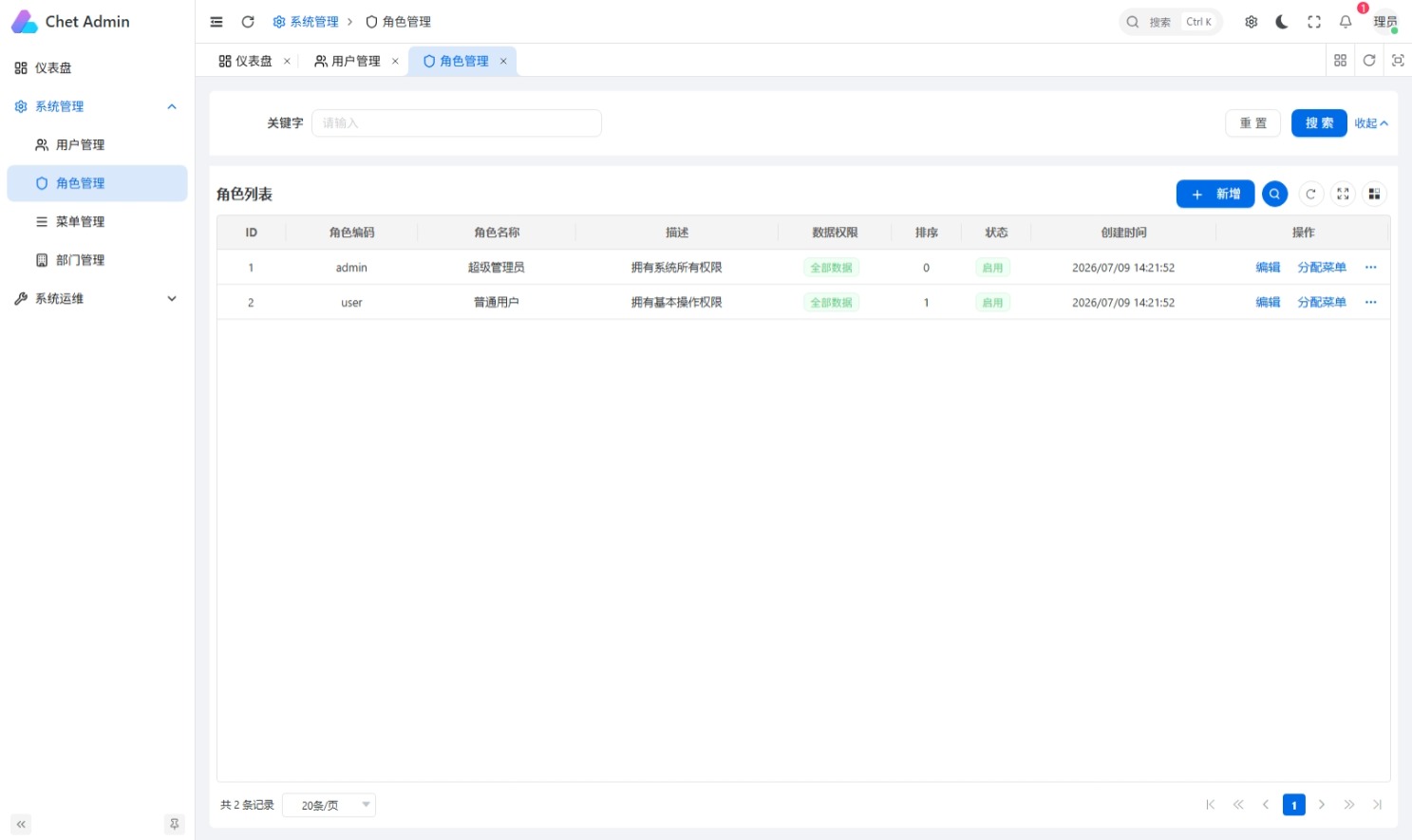Viewport: 1412px width, 840px height.
Task: Collapse the sidebar with the hamburger icon
Action: pos(217,22)
